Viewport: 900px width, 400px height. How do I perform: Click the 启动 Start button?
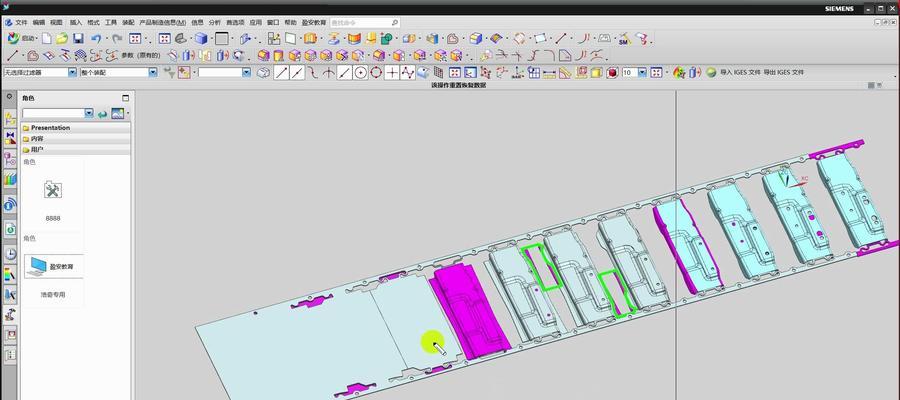[x=21, y=38]
